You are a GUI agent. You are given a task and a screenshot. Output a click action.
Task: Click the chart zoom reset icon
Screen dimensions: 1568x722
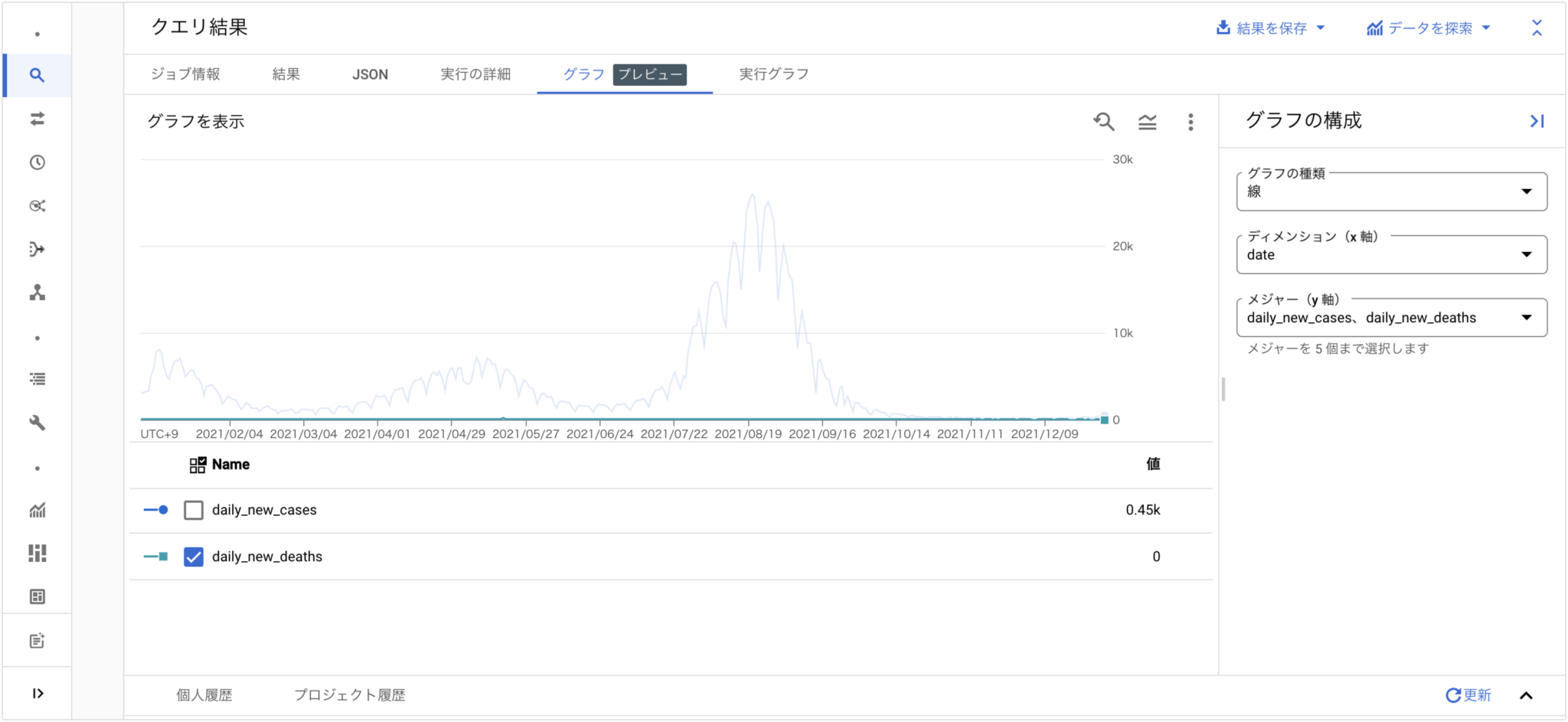coord(1102,122)
